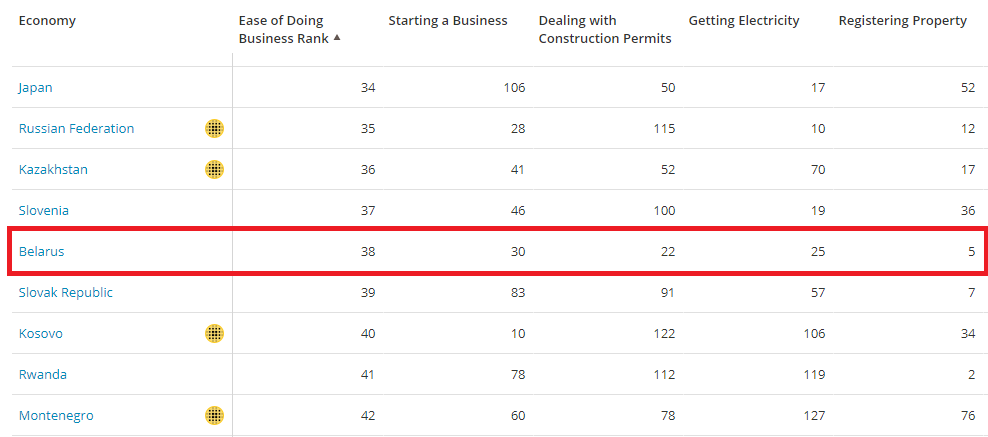The image size is (988, 437).
Task: Click the yellow icon beside Kazakhstan
Action: pos(214,169)
